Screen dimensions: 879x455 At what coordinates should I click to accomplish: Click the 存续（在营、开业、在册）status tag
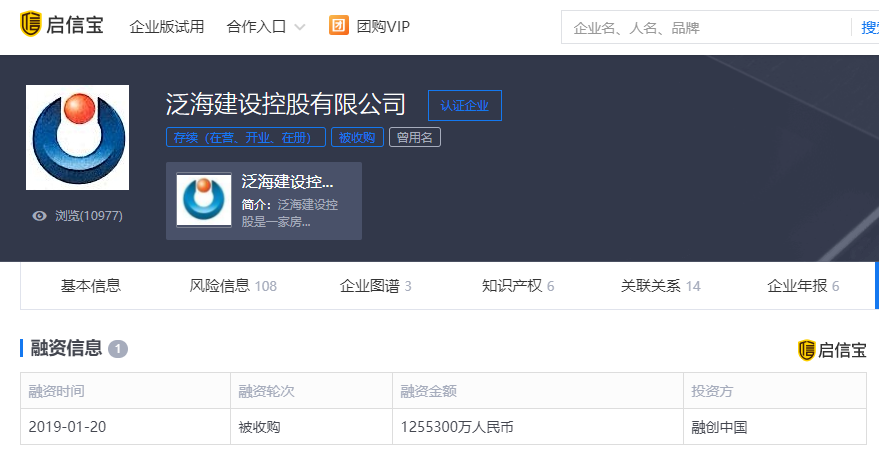pyautogui.click(x=245, y=138)
